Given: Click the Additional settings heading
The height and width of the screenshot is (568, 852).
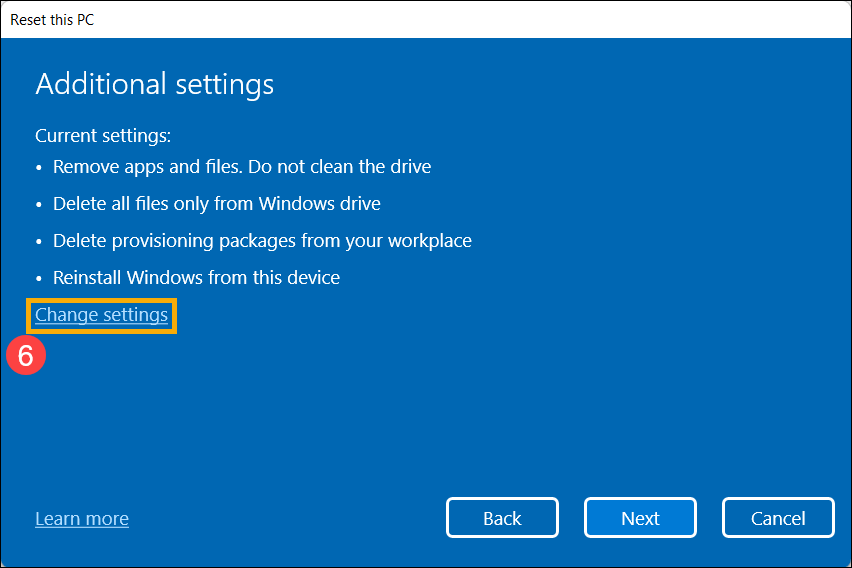Looking at the screenshot, I should point(154,84).
